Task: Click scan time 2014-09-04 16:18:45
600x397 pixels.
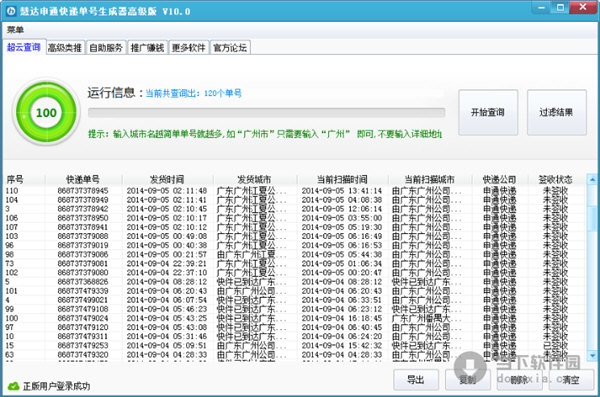Action: (x=342, y=318)
